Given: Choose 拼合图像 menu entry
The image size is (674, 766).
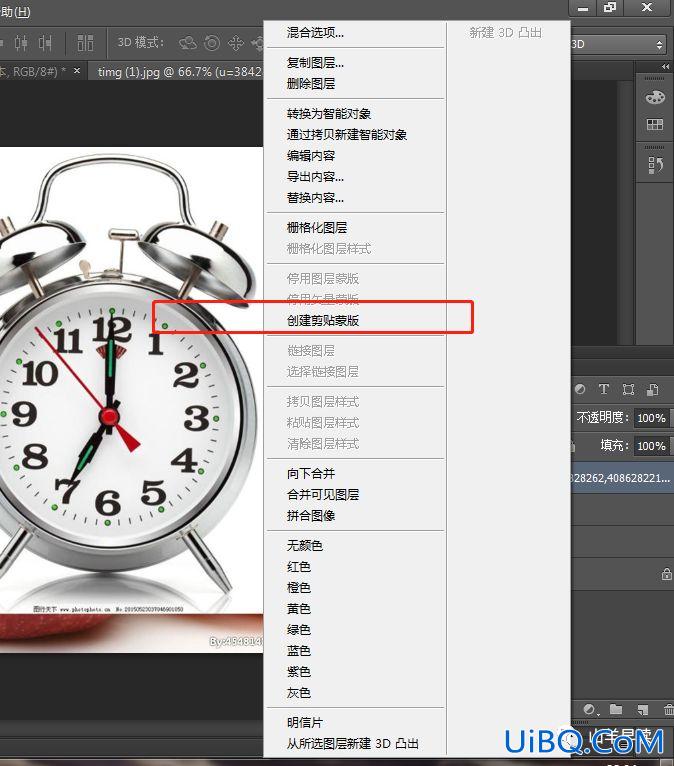Looking at the screenshot, I should click(355, 515).
